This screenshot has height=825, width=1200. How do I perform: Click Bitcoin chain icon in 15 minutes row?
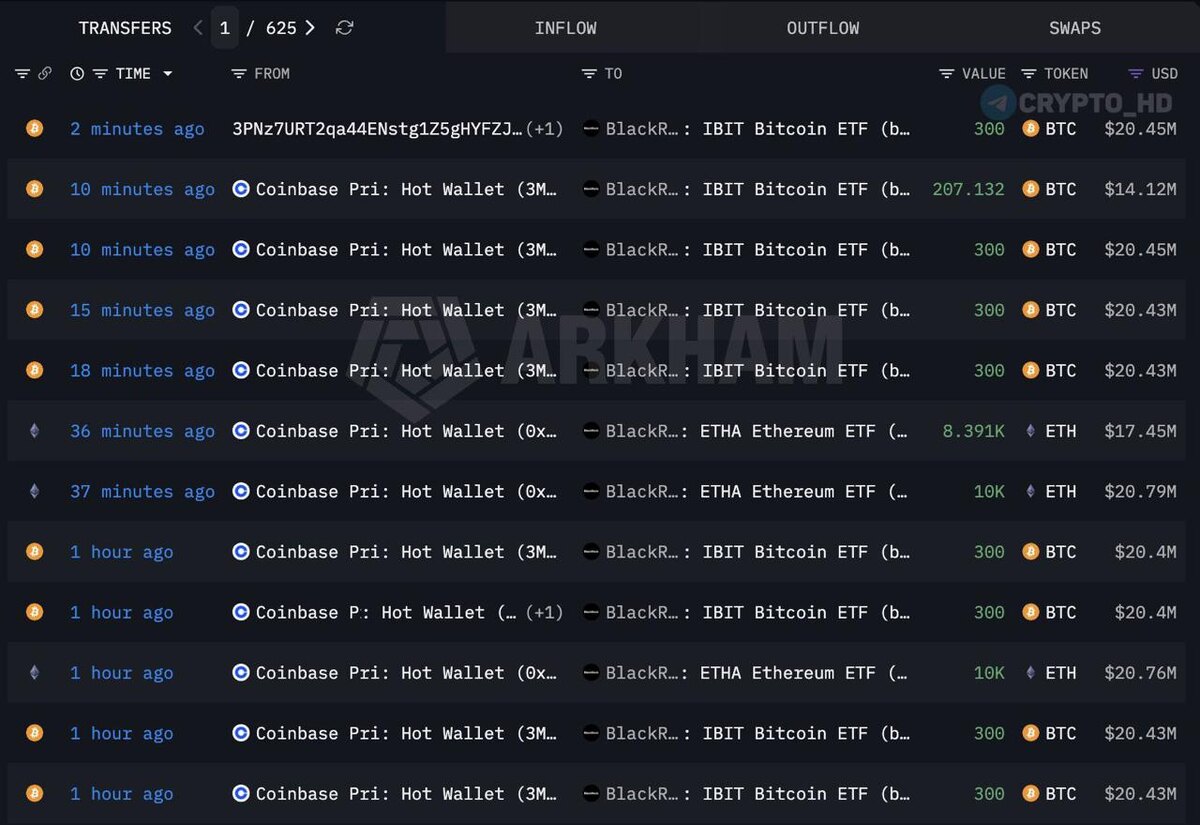pyautogui.click(x=34, y=310)
